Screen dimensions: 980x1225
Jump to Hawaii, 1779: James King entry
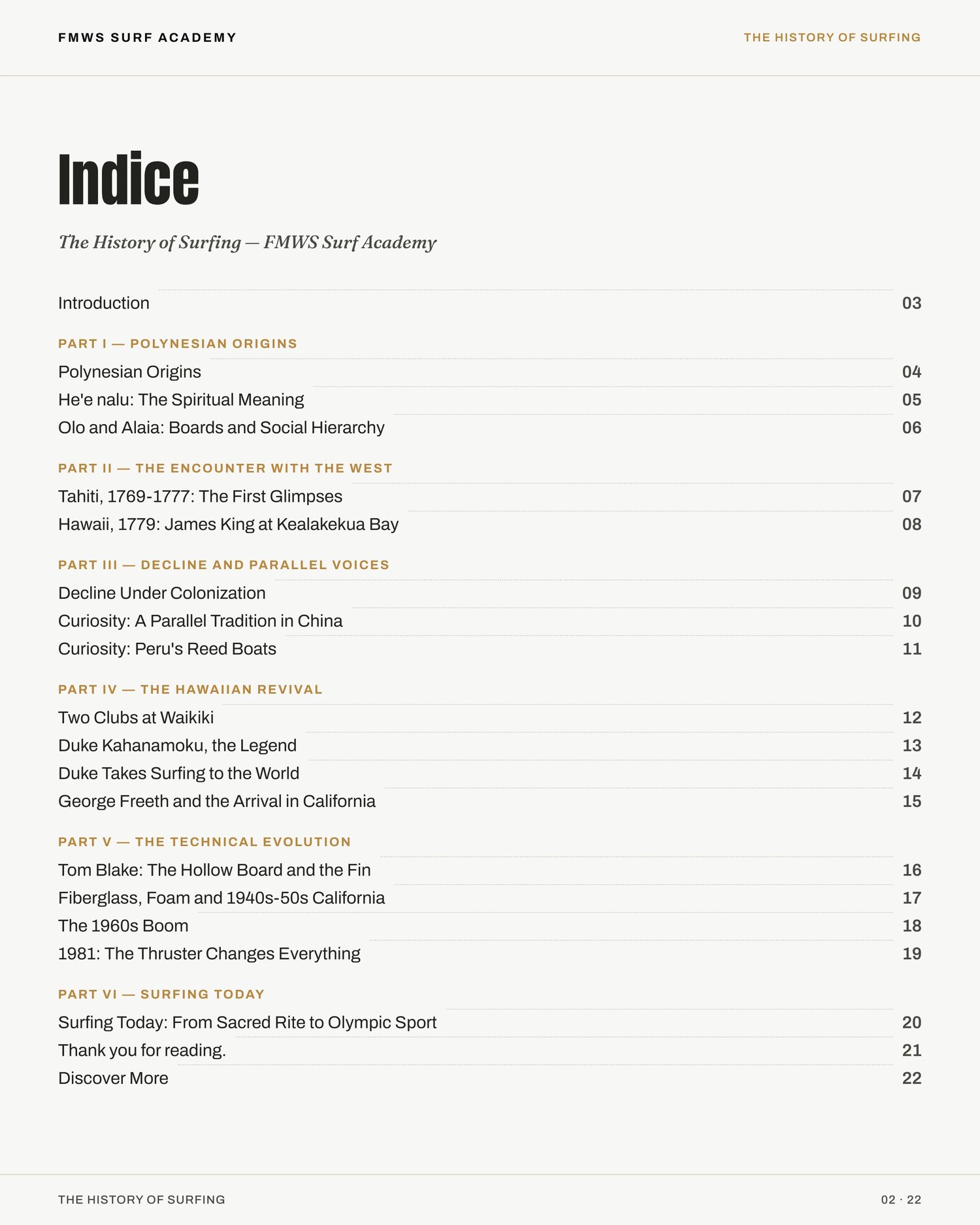(489, 525)
